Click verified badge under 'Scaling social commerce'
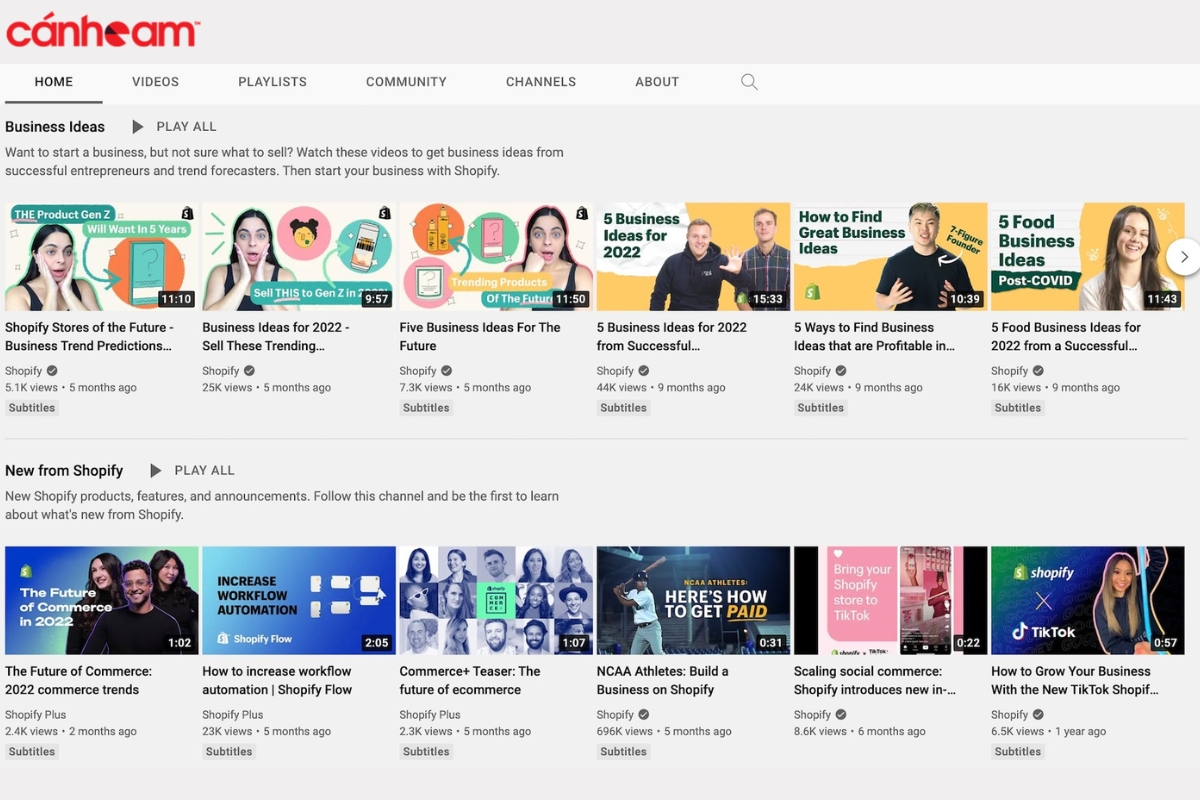The height and width of the screenshot is (800, 1200). (x=841, y=715)
